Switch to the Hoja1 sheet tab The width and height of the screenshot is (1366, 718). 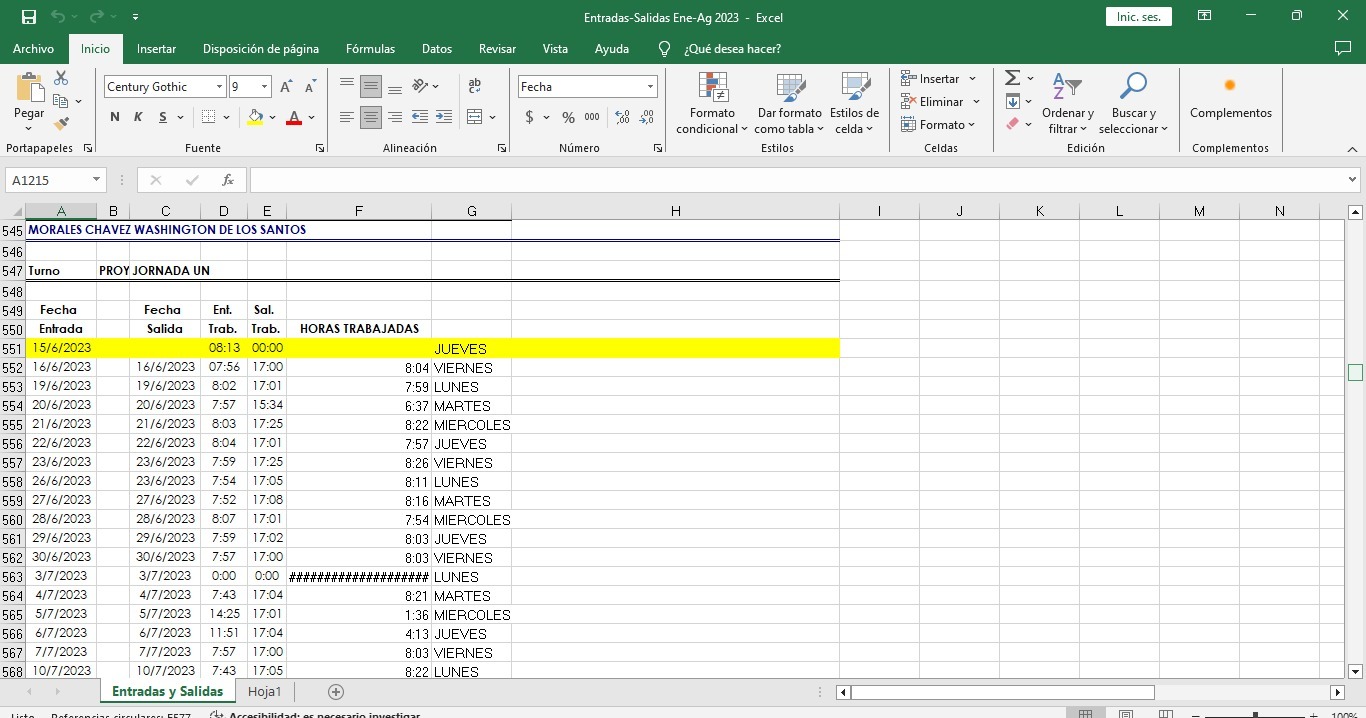click(265, 692)
